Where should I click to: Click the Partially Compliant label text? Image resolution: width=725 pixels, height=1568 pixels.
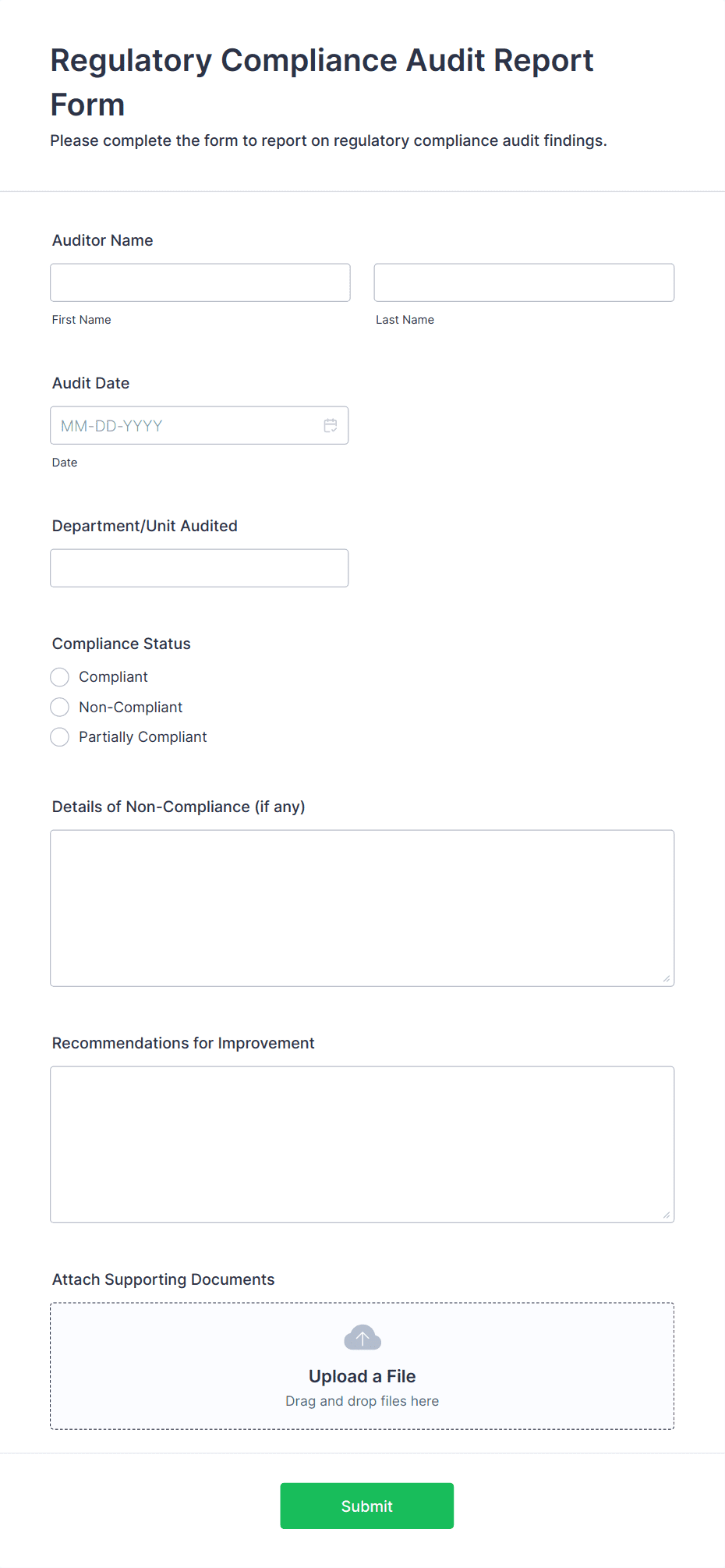click(x=143, y=737)
